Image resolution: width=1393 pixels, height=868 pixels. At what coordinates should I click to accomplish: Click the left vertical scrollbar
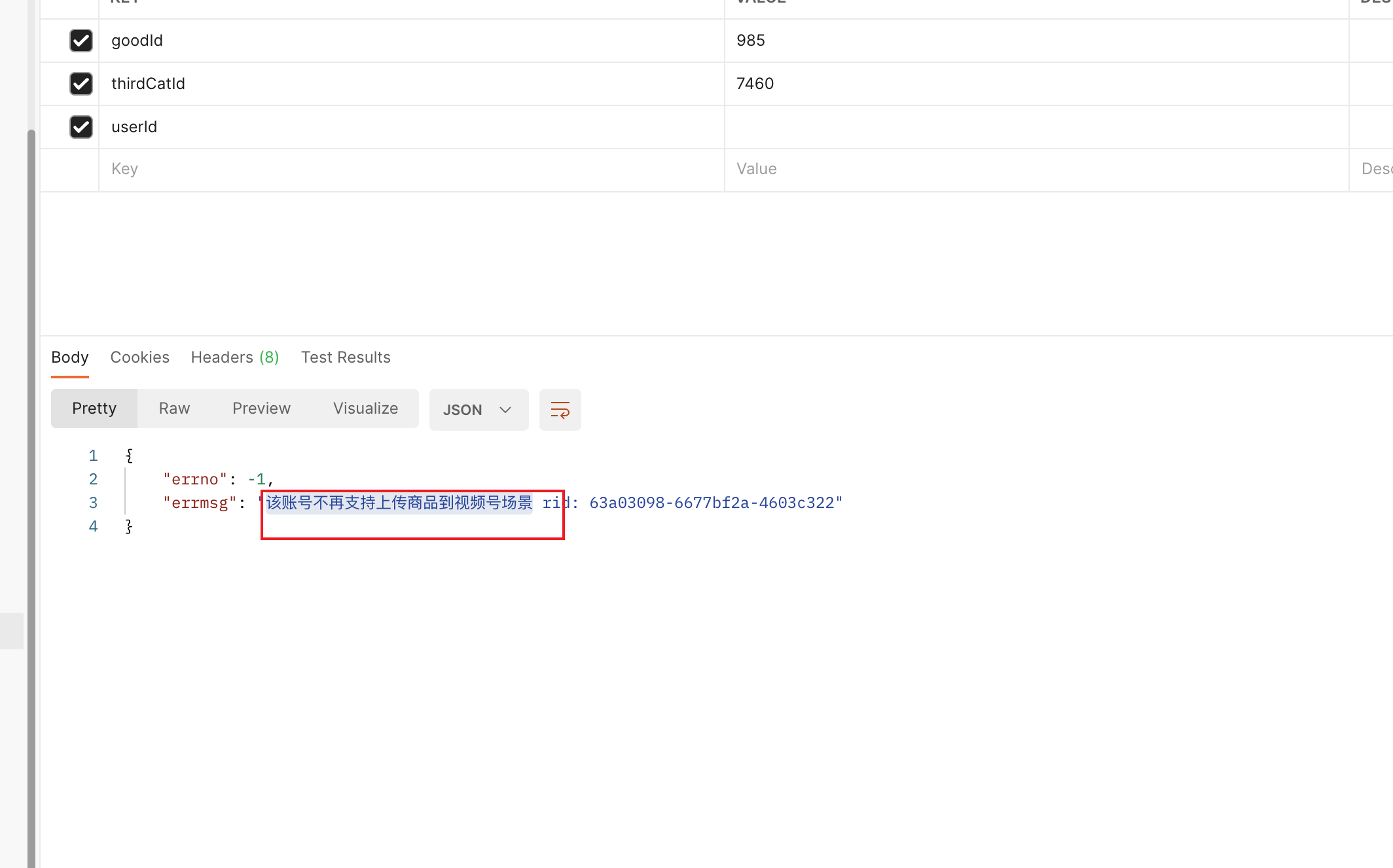[31, 458]
